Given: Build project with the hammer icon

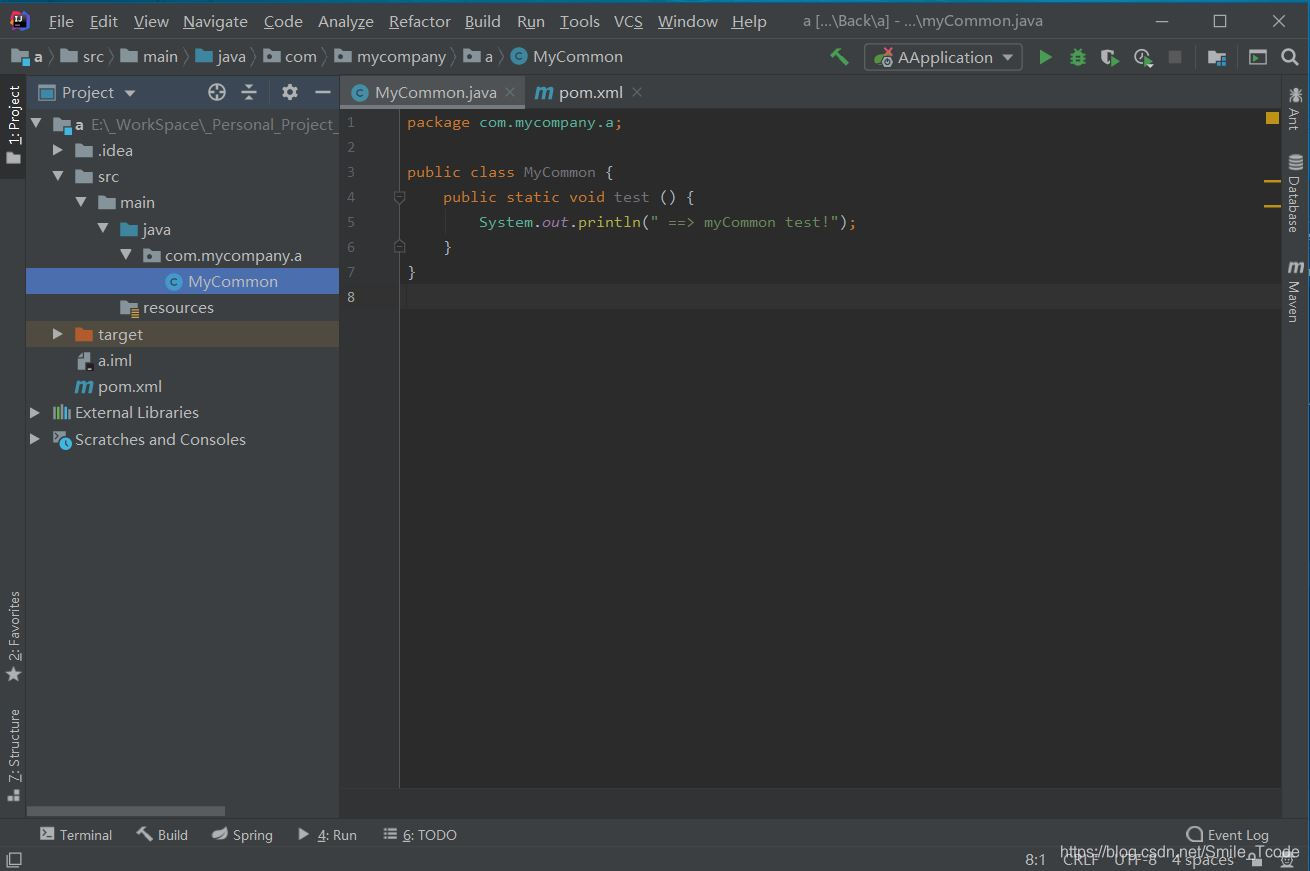Looking at the screenshot, I should (839, 57).
